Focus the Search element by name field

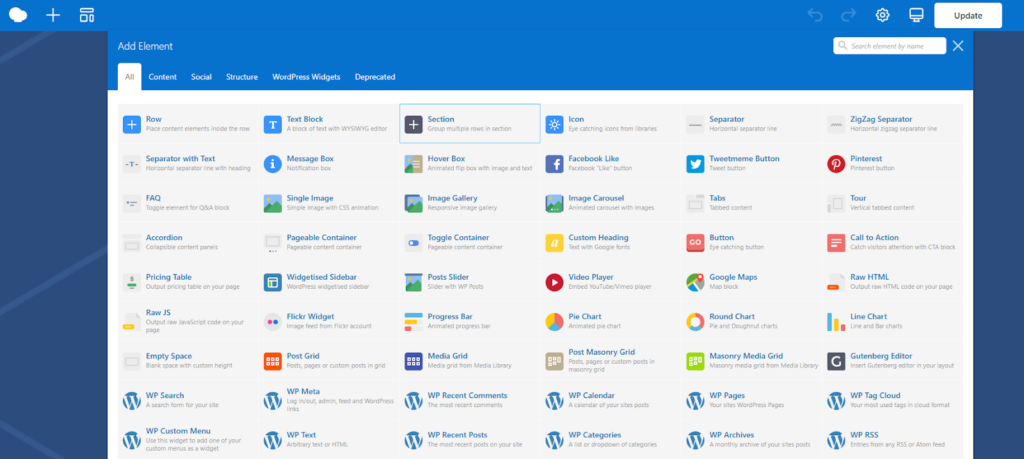pyautogui.click(x=889, y=46)
